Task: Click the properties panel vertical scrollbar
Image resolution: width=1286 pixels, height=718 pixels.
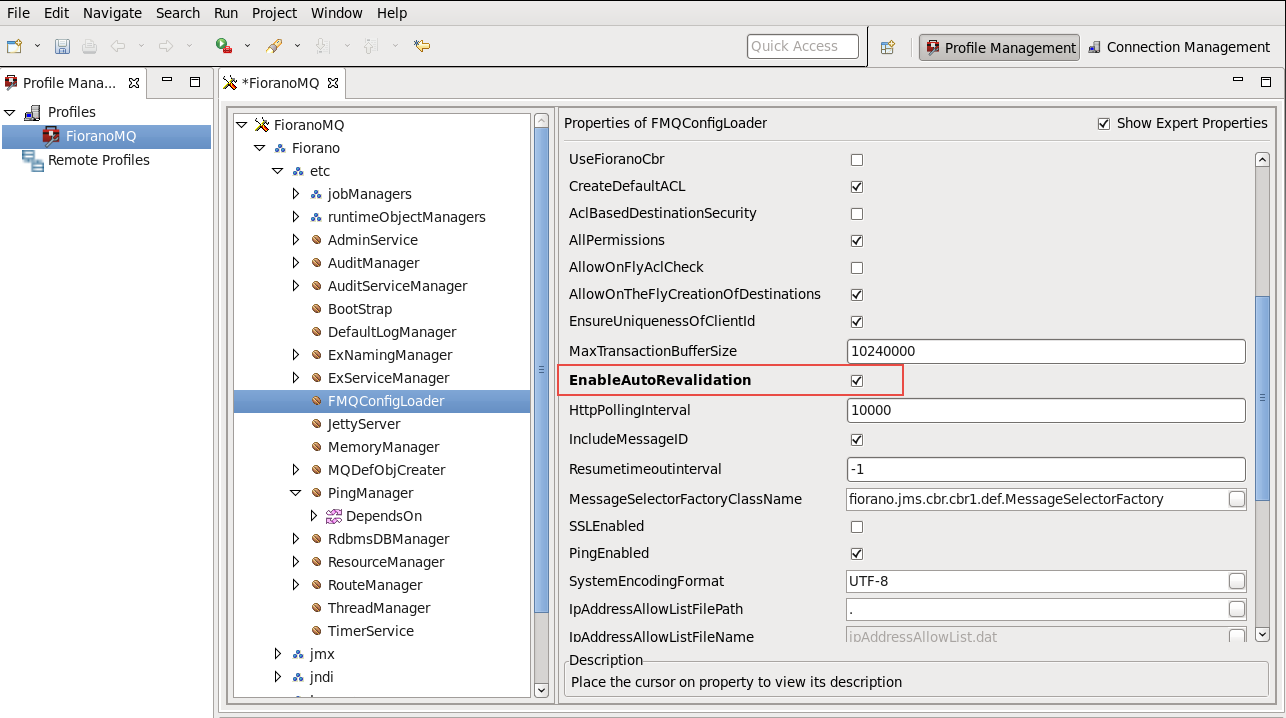Action: pyautogui.click(x=1262, y=396)
